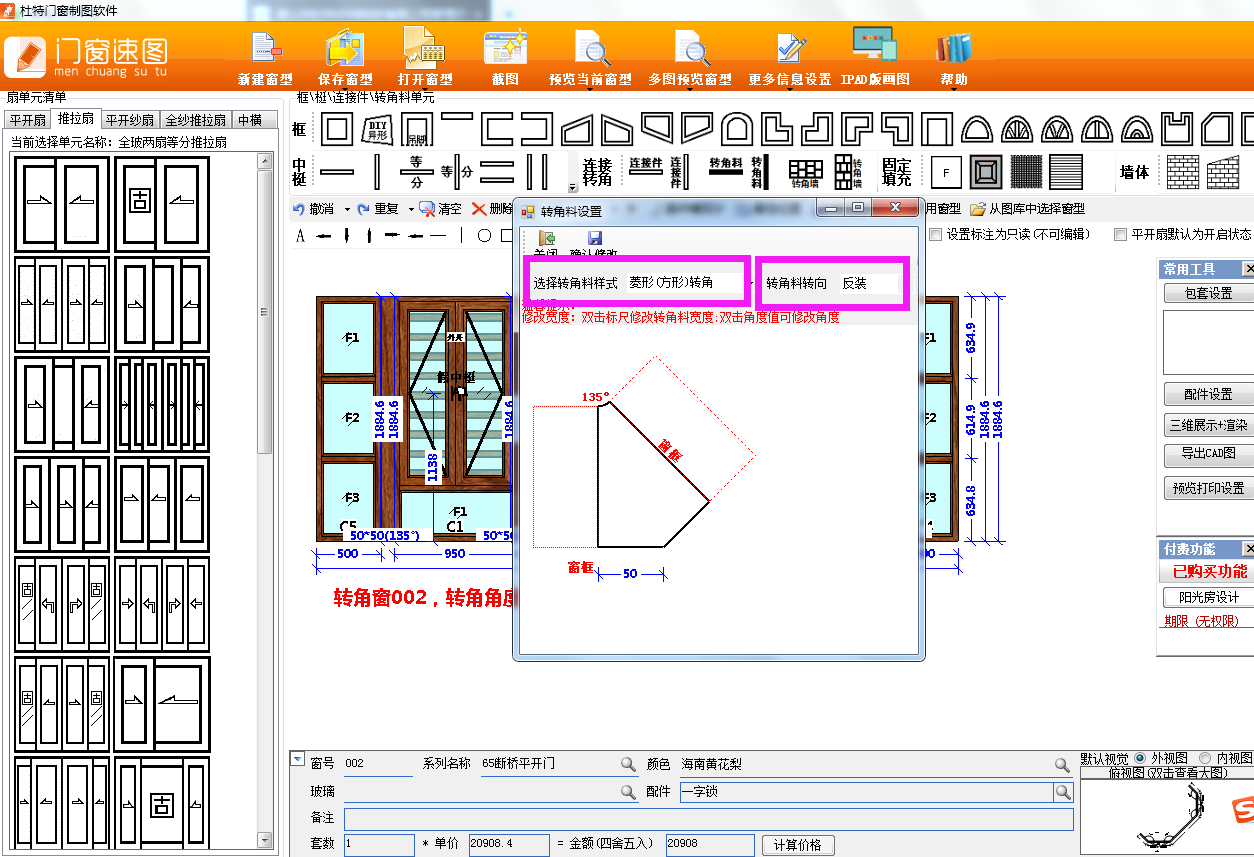The width and height of the screenshot is (1254, 857).
Task: Click 导出CAD图 button
Action: click(1208, 455)
